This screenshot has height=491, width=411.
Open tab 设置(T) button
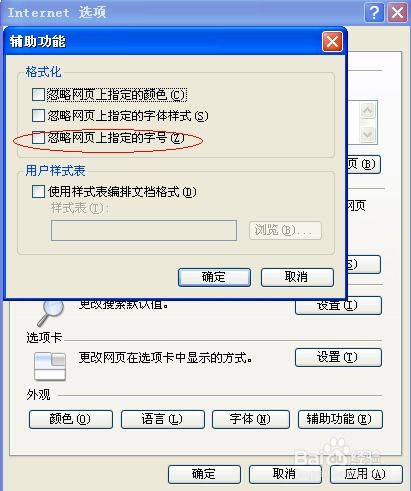point(338,357)
